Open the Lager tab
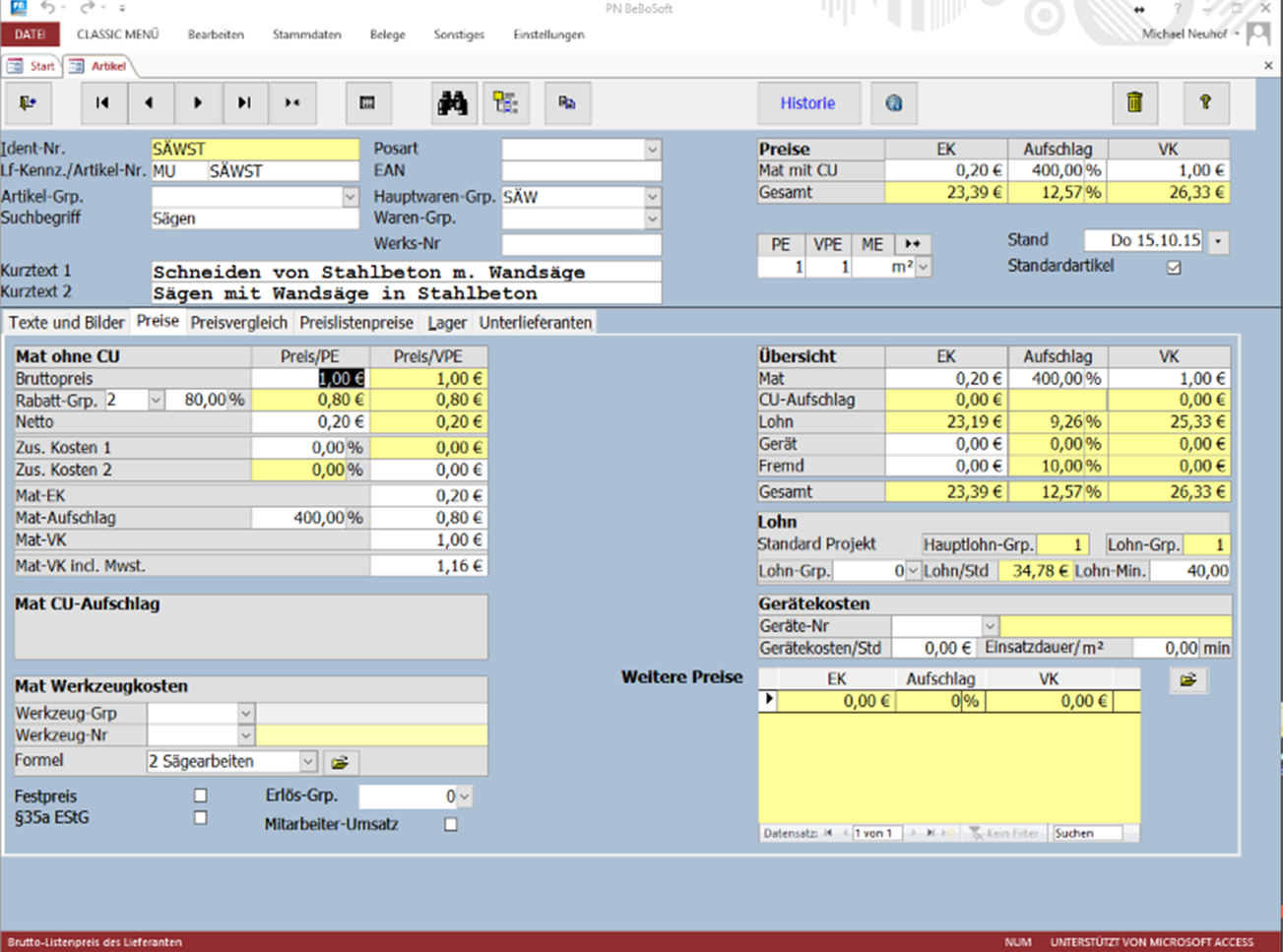The height and width of the screenshot is (952, 1283). coord(447,323)
